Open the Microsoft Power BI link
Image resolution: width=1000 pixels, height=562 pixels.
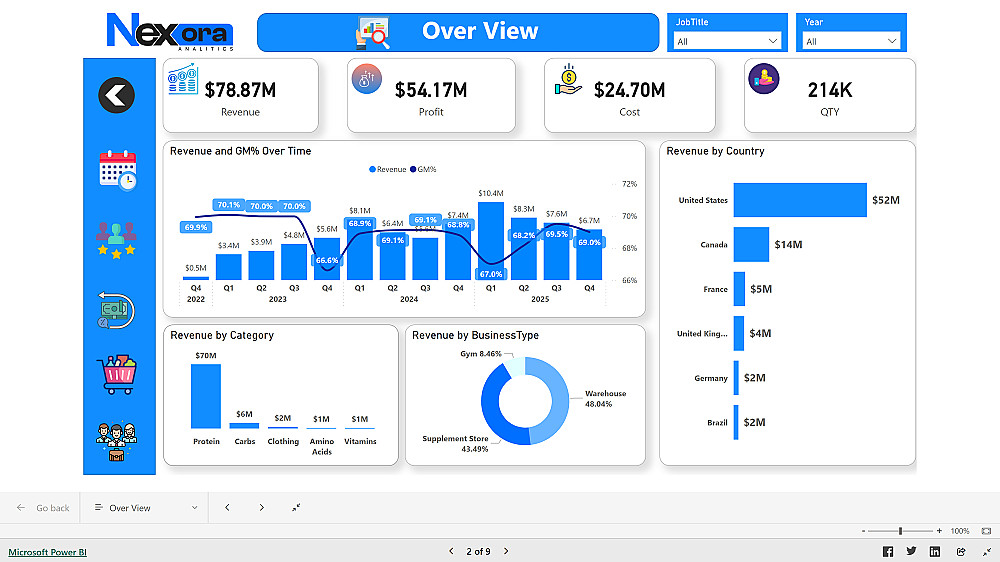pyautogui.click(x=47, y=552)
